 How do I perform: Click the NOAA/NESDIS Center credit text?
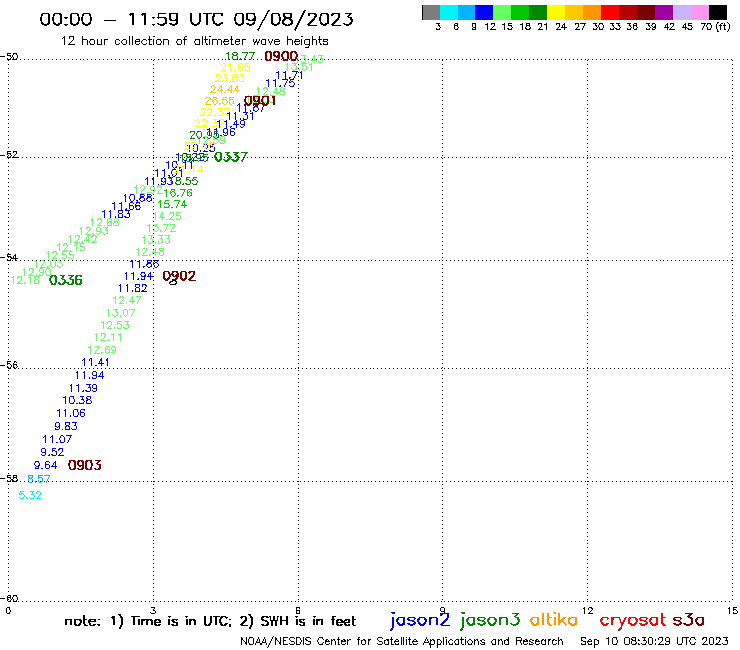pos(402,641)
